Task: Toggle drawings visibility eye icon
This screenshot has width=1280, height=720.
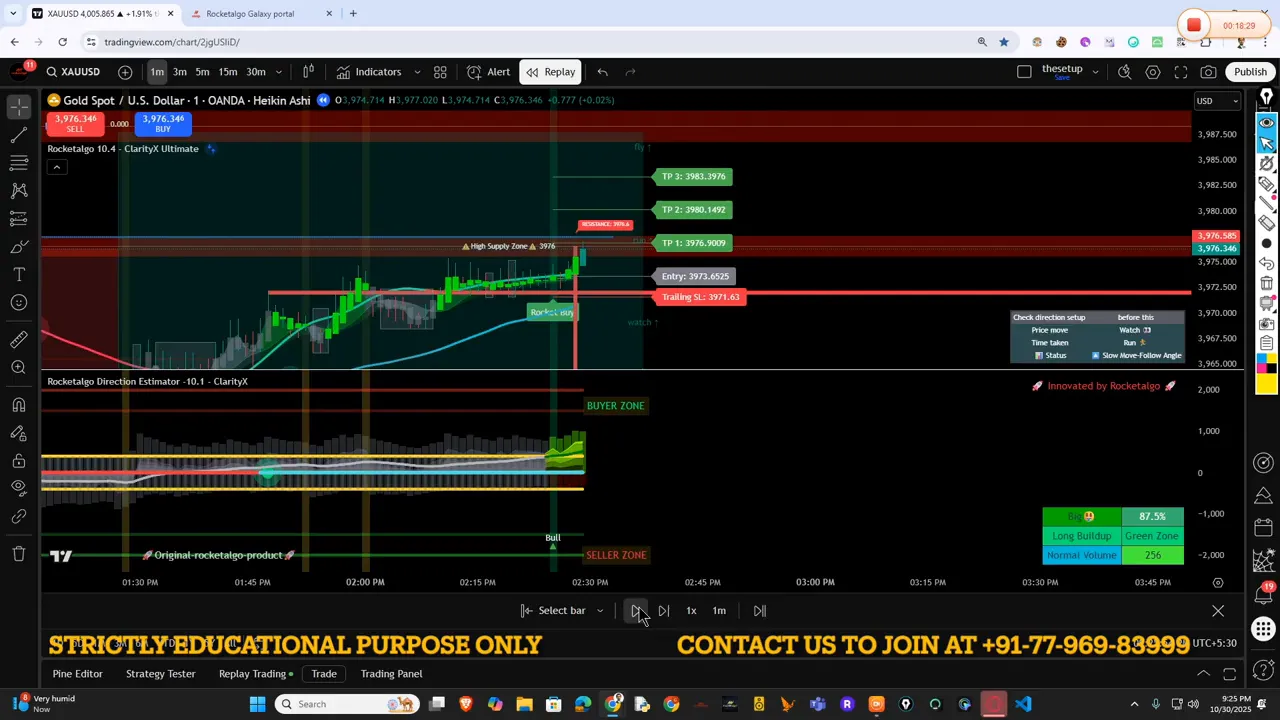Action: coord(19,487)
